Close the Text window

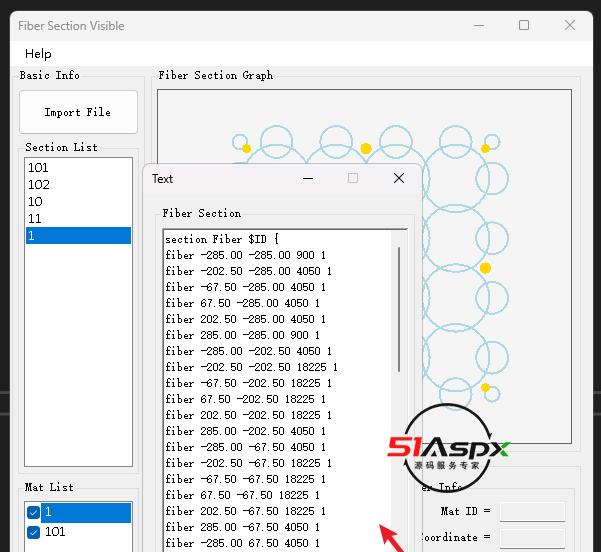(x=399, y=178)
